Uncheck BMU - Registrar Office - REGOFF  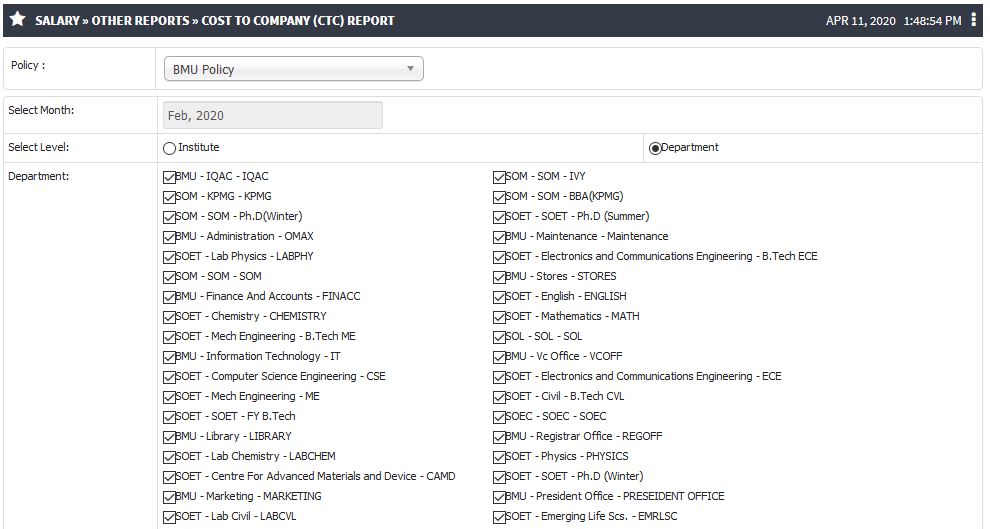click(x=499, y=437)
